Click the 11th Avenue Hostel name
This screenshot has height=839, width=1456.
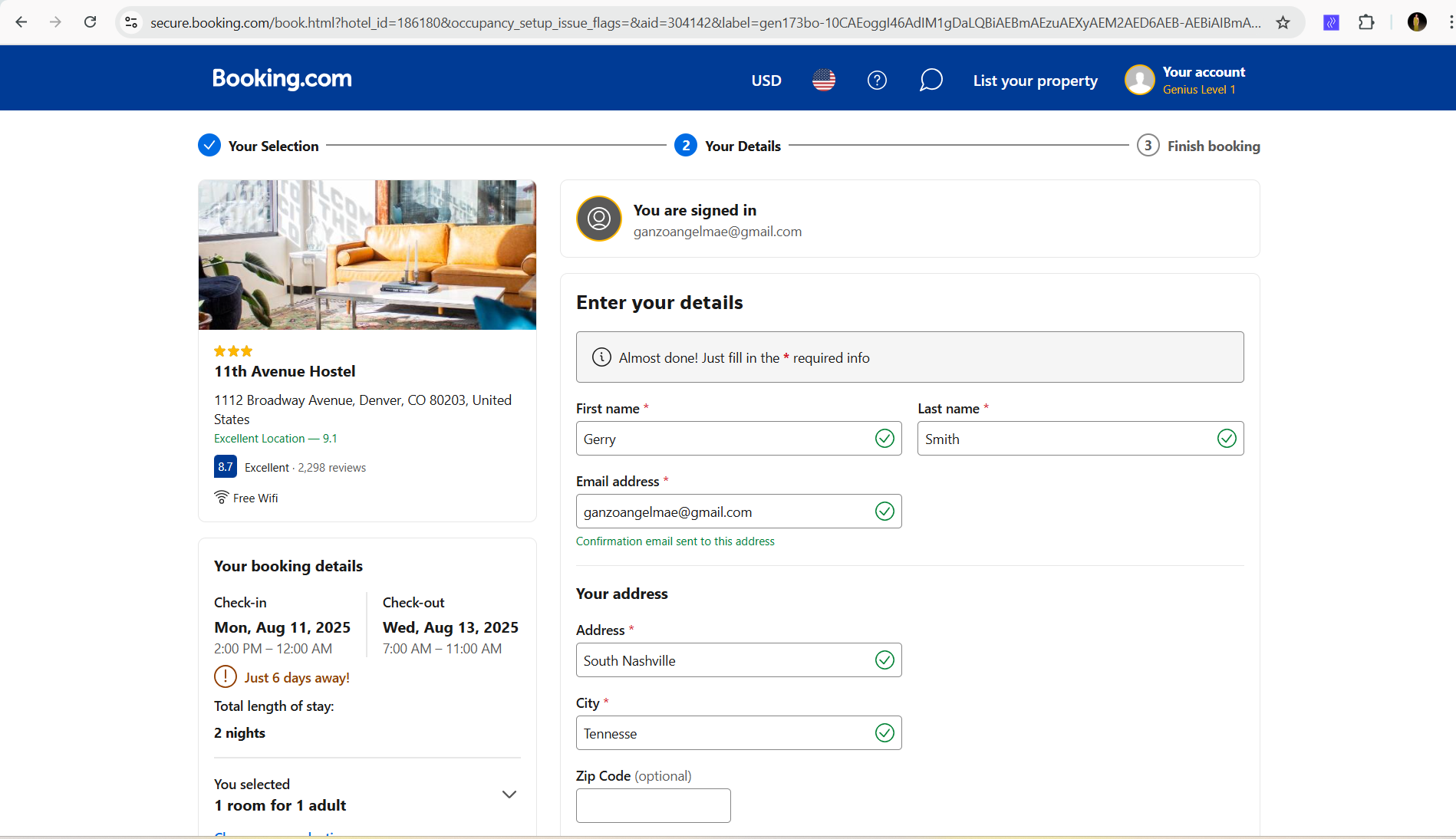285,371
